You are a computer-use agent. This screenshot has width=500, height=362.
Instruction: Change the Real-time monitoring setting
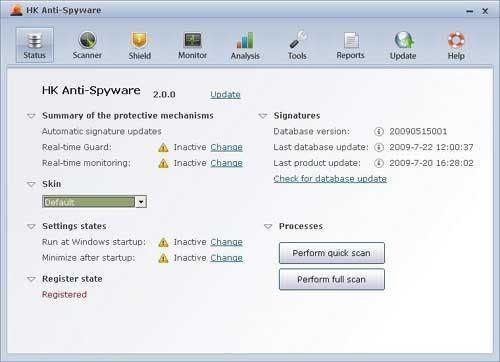point(226,163)
